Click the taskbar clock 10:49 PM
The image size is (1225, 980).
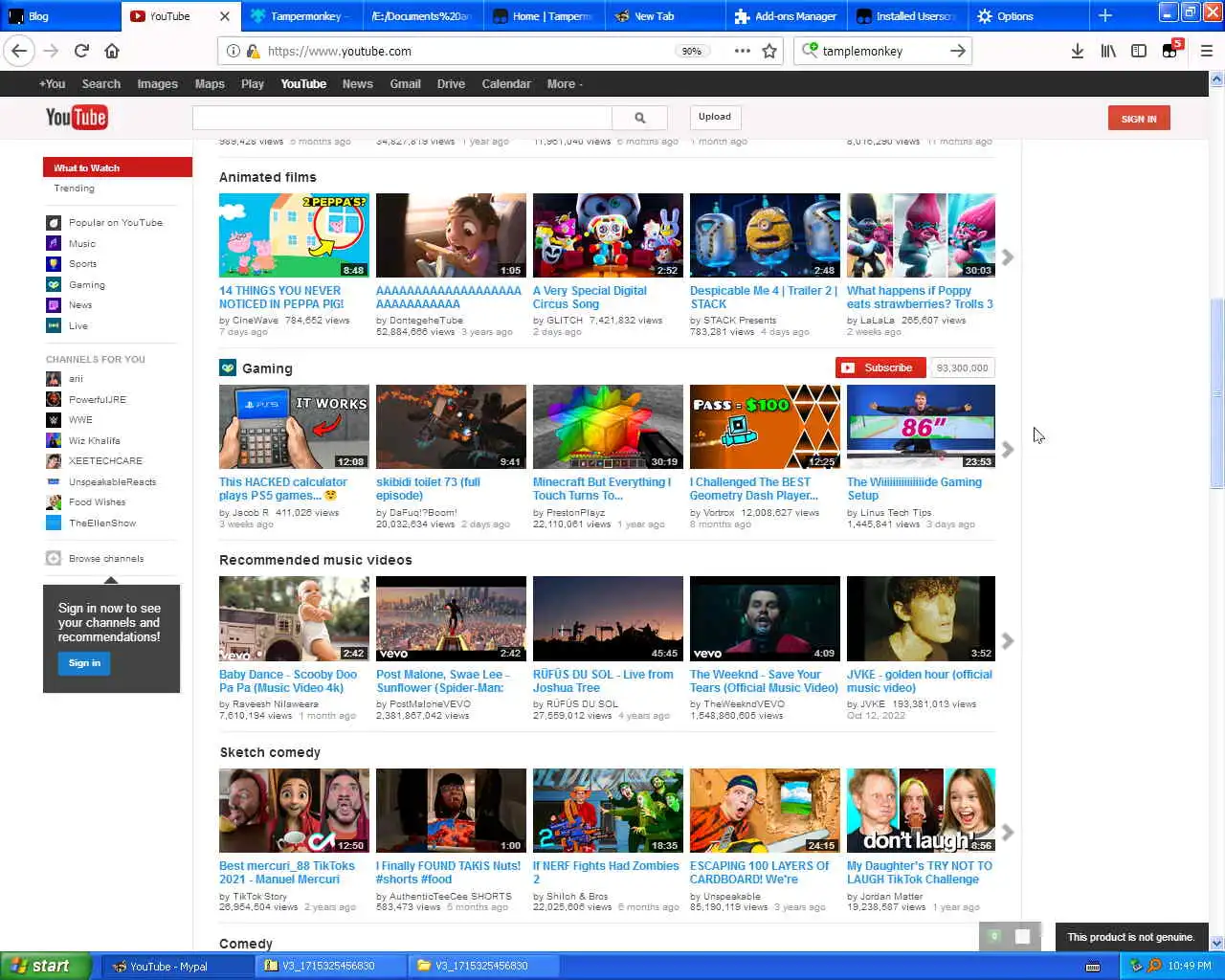click(1190, 966)
